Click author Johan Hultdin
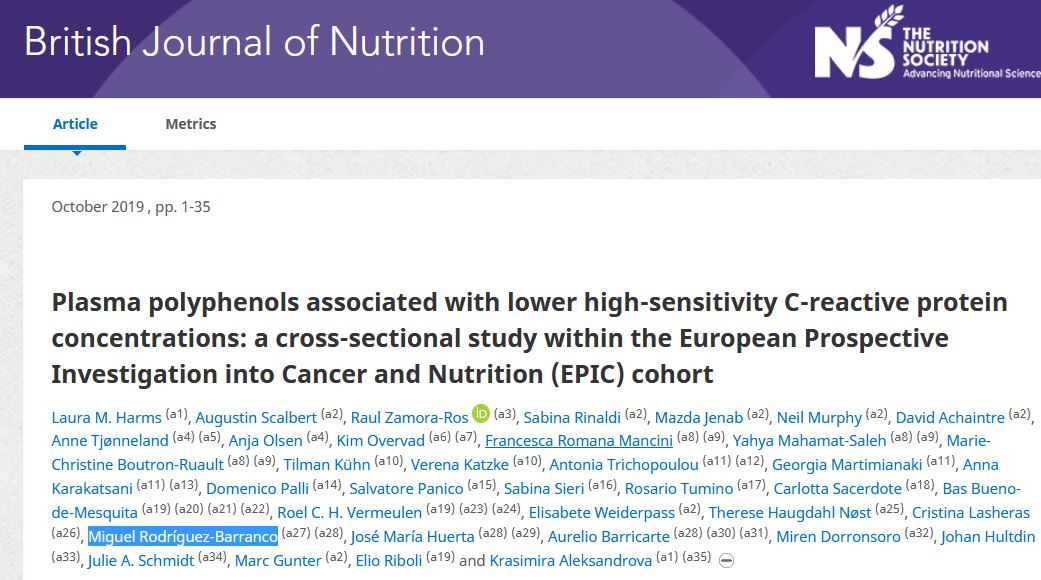This screenshot has height=580, width=1041. point(987,537)
